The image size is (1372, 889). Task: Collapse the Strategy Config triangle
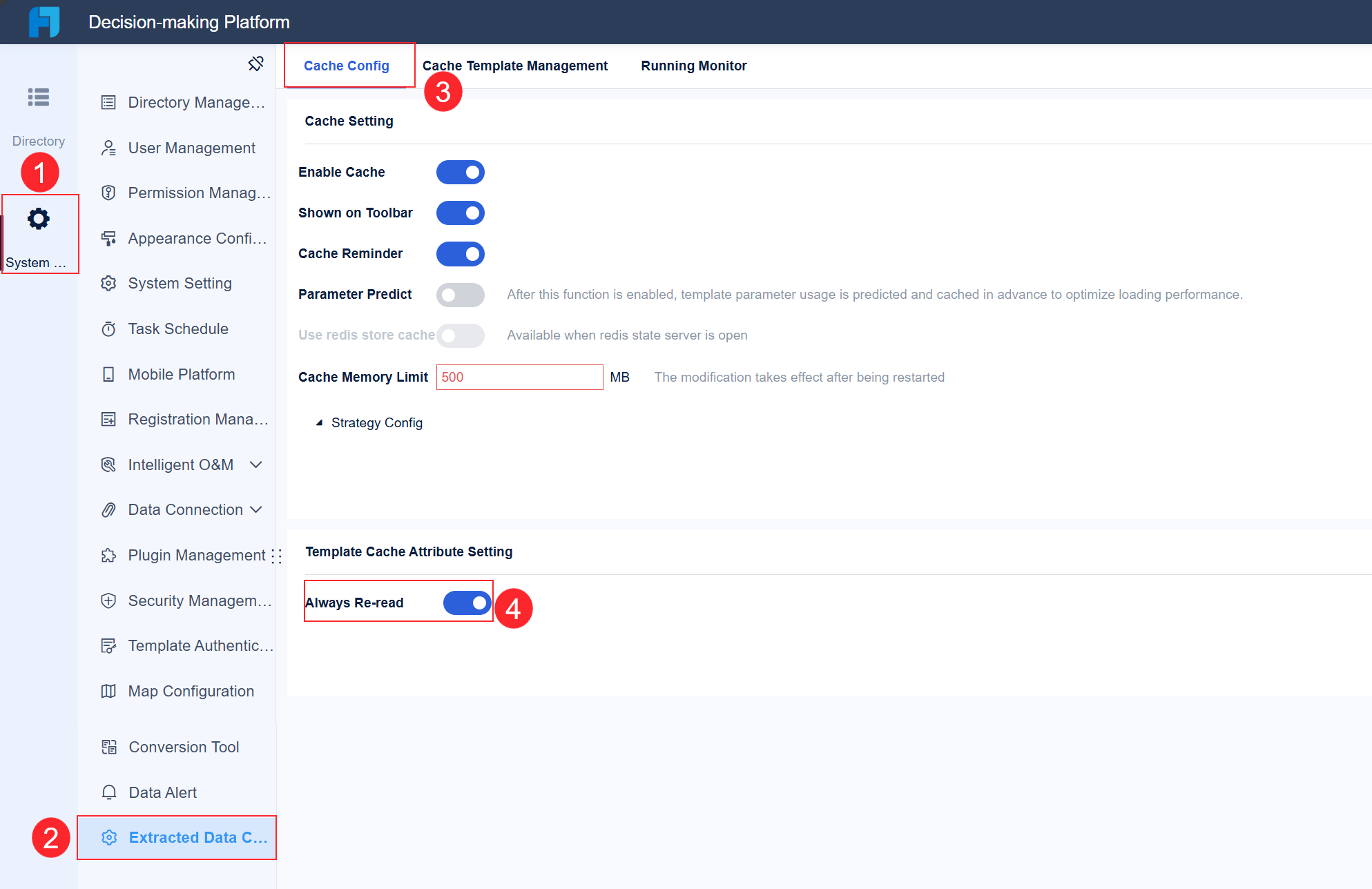[319, 422]
